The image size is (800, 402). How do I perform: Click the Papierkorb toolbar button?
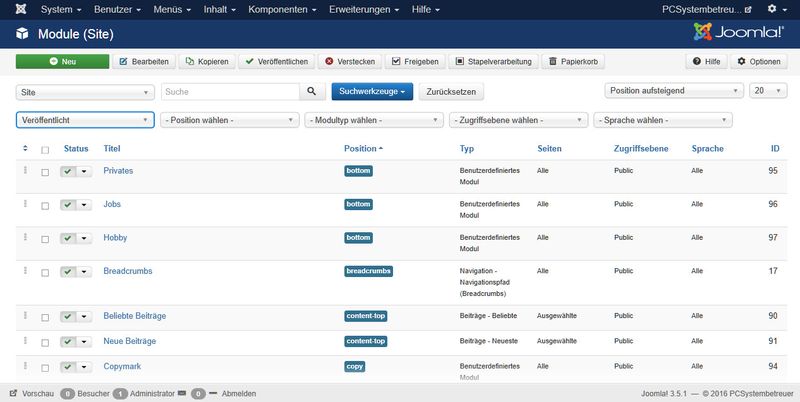point(573,61)
